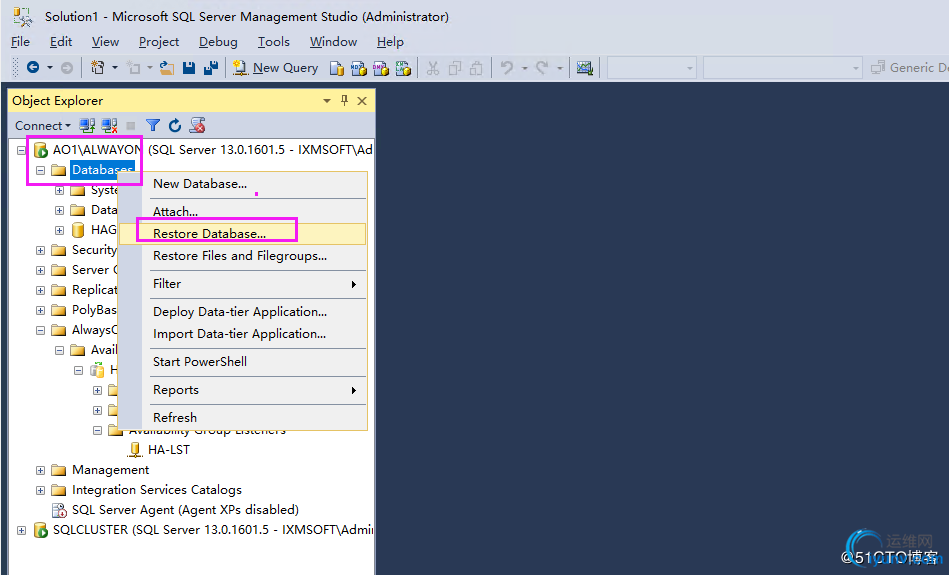949x575 pixels.
Task: Choose Start PowerShell from context menu
Action: tap(242, 362)
